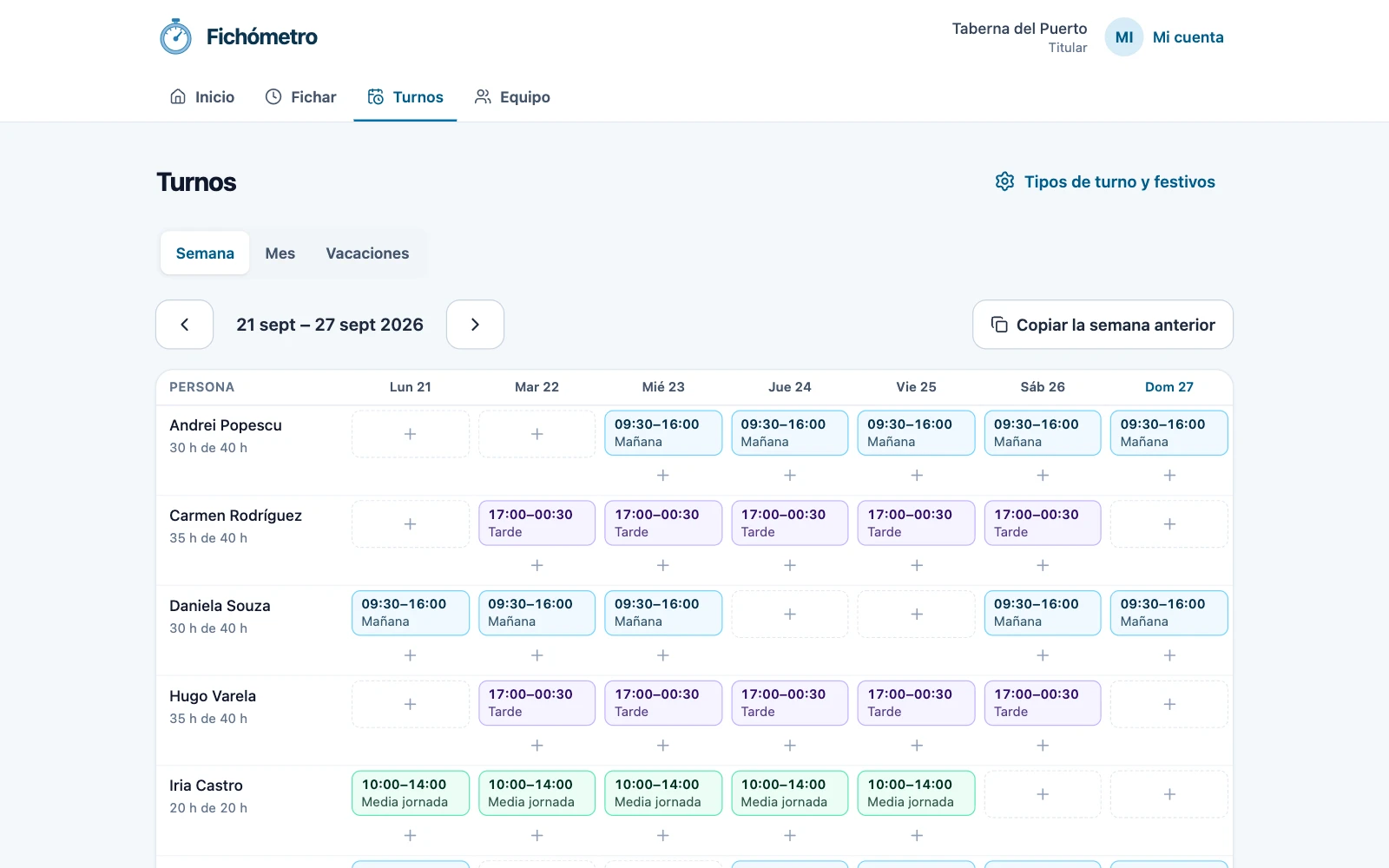Switch to the Semana view
1389x868 pixels.
pyautogui.click(x=205, y=253)
